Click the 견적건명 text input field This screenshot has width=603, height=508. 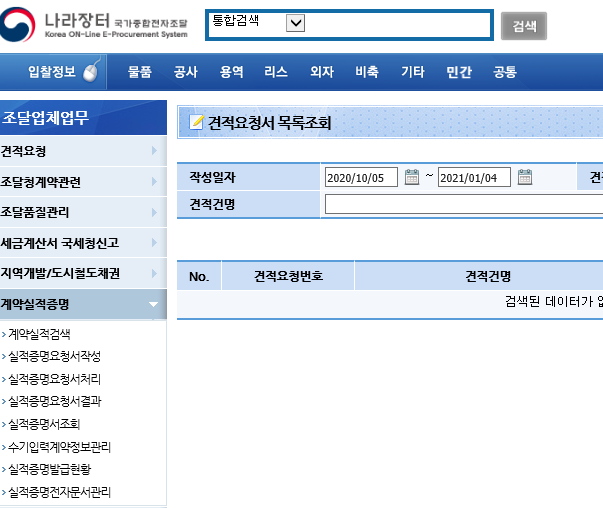(464, 204)
